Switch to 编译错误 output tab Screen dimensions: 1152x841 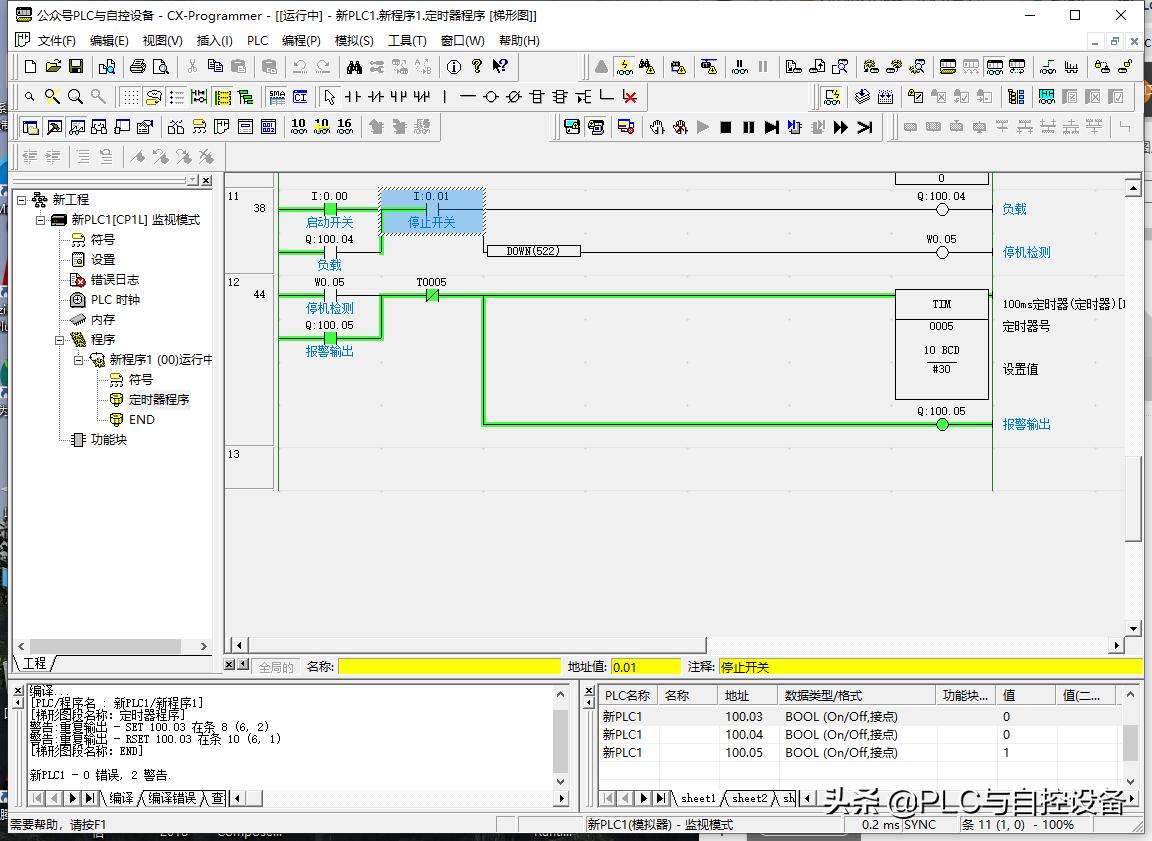click(x=172, y=798)
